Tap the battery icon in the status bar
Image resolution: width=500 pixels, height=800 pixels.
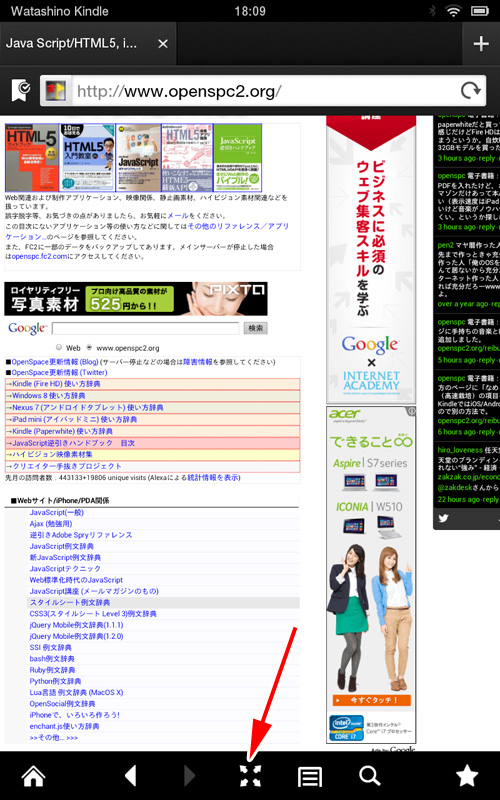pyautogui.click(x=480, y=11)
